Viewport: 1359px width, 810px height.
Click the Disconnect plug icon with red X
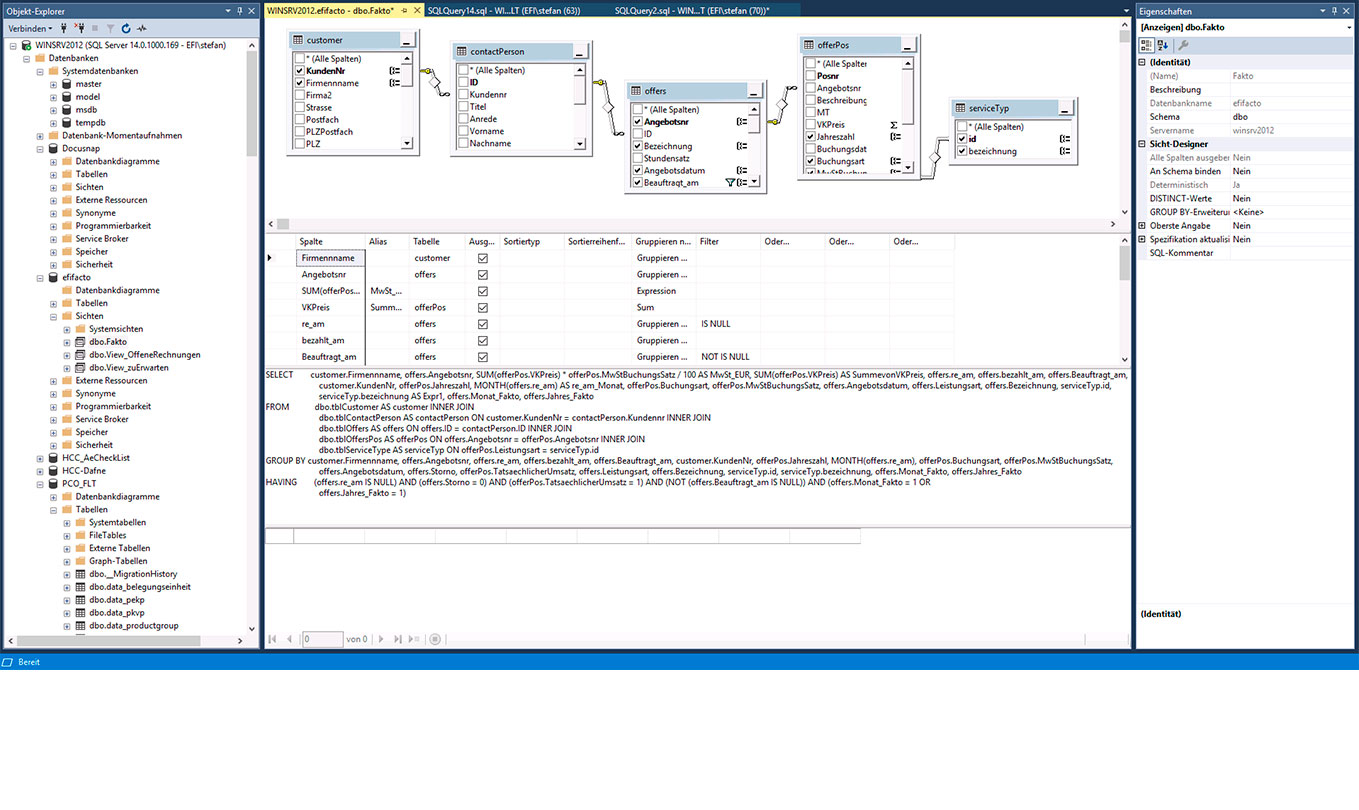(80, 28)
